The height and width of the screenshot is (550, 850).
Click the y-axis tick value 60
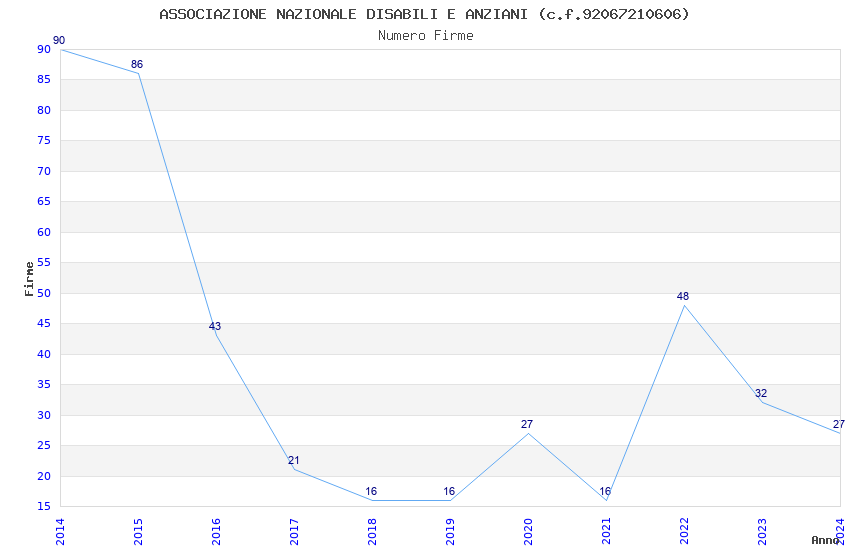pos(44,232)
